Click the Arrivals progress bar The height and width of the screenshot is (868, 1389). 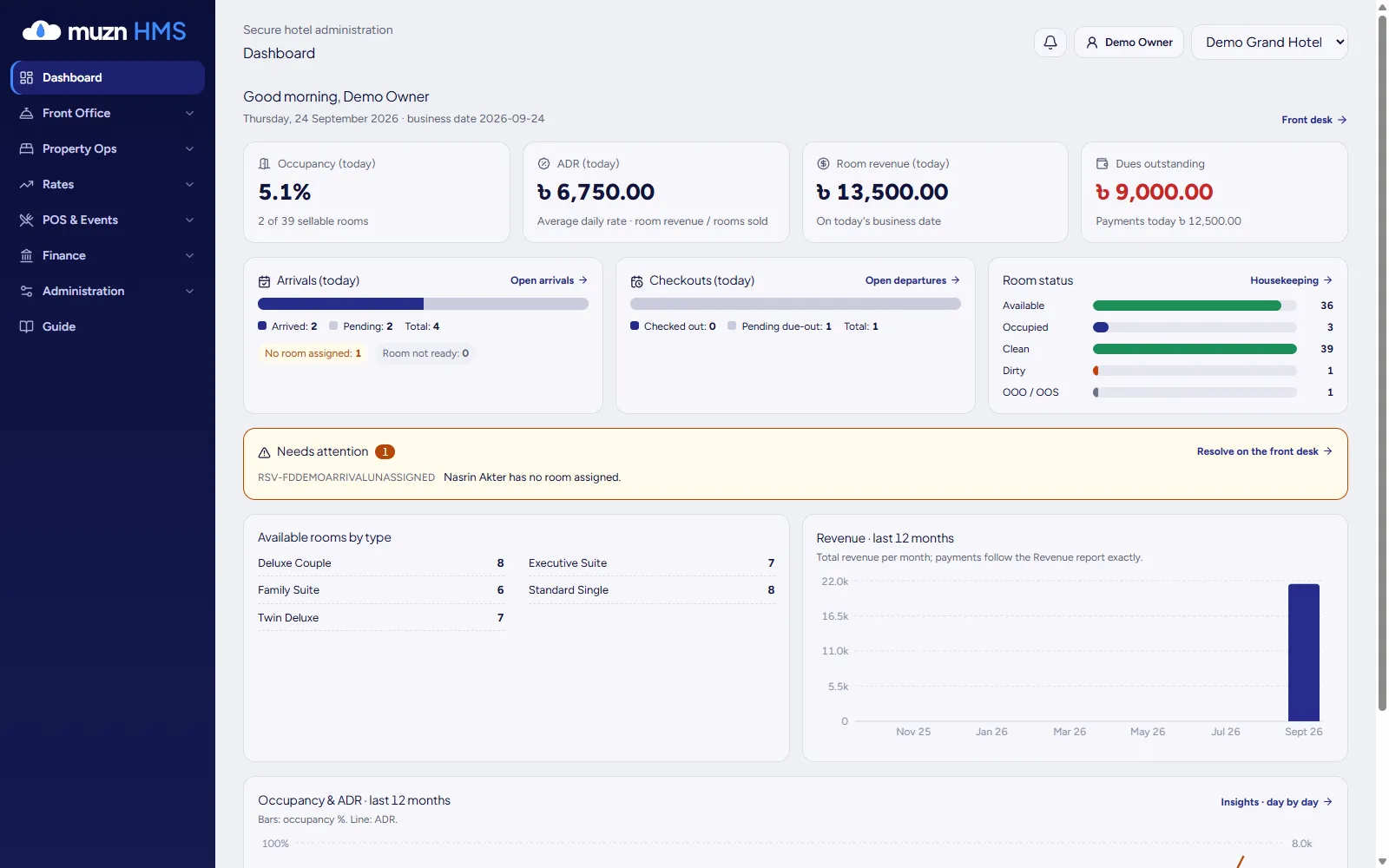pos(423,304)
